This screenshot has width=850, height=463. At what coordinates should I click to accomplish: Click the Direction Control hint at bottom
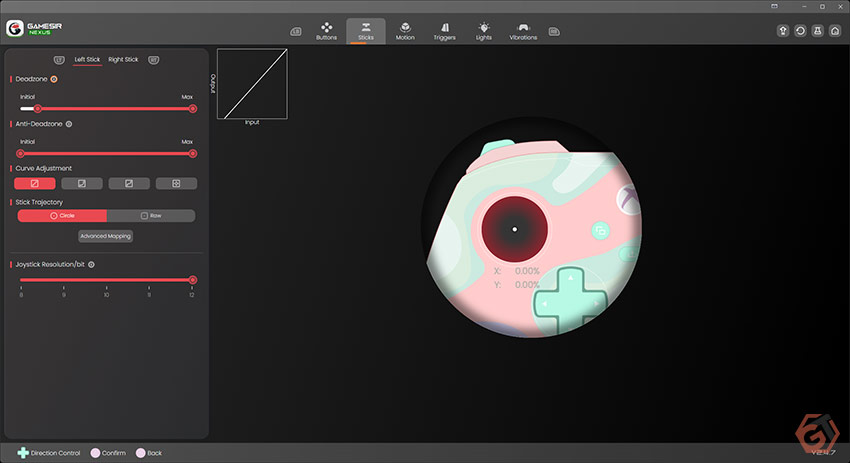[x=49, y=453]
